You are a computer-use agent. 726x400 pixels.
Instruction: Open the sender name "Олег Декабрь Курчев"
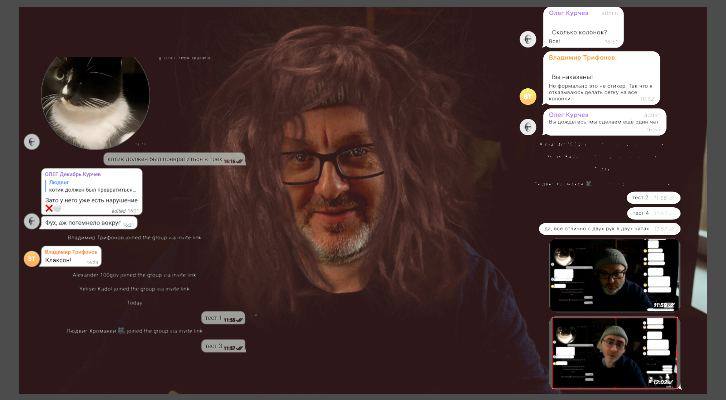73,174
